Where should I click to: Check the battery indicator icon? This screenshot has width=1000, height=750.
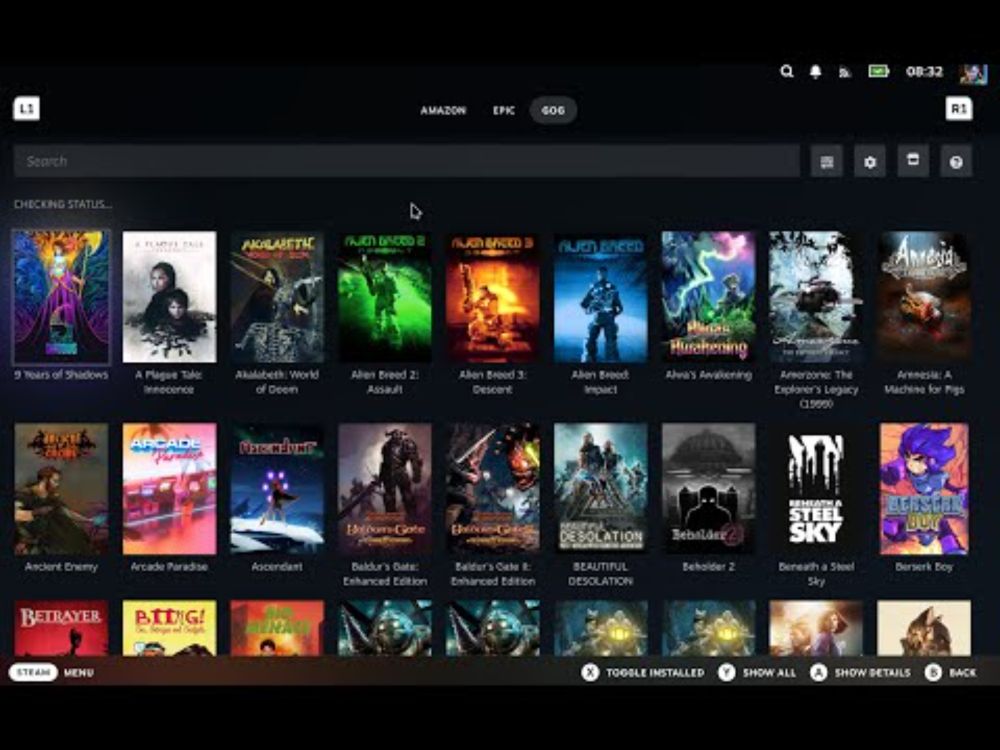point(878,71)
